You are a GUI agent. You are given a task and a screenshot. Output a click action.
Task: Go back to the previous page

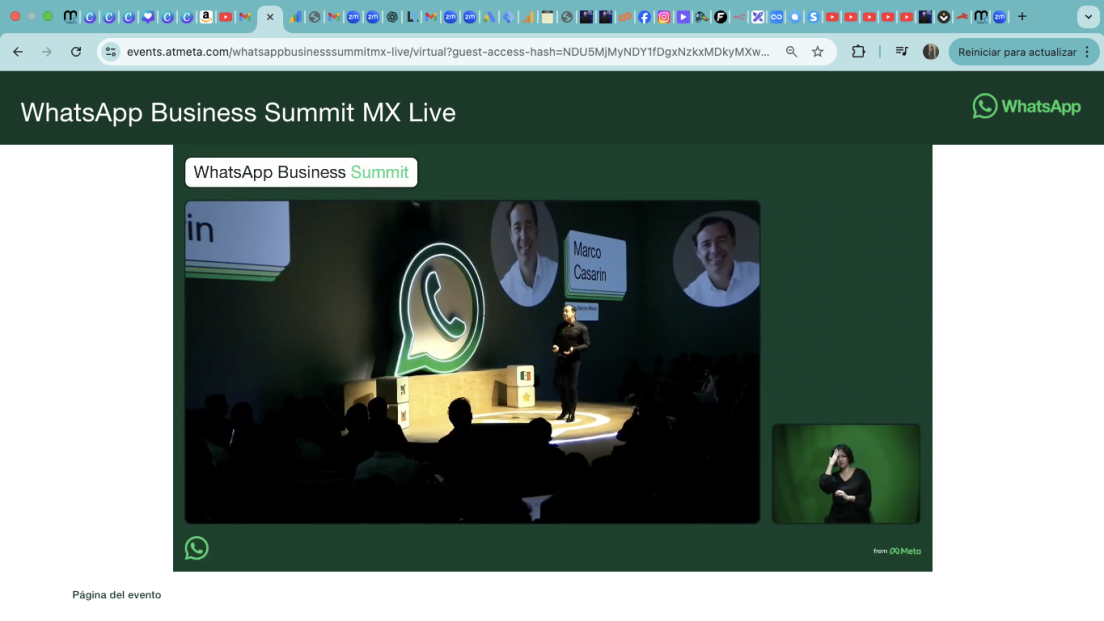[18, 52]
